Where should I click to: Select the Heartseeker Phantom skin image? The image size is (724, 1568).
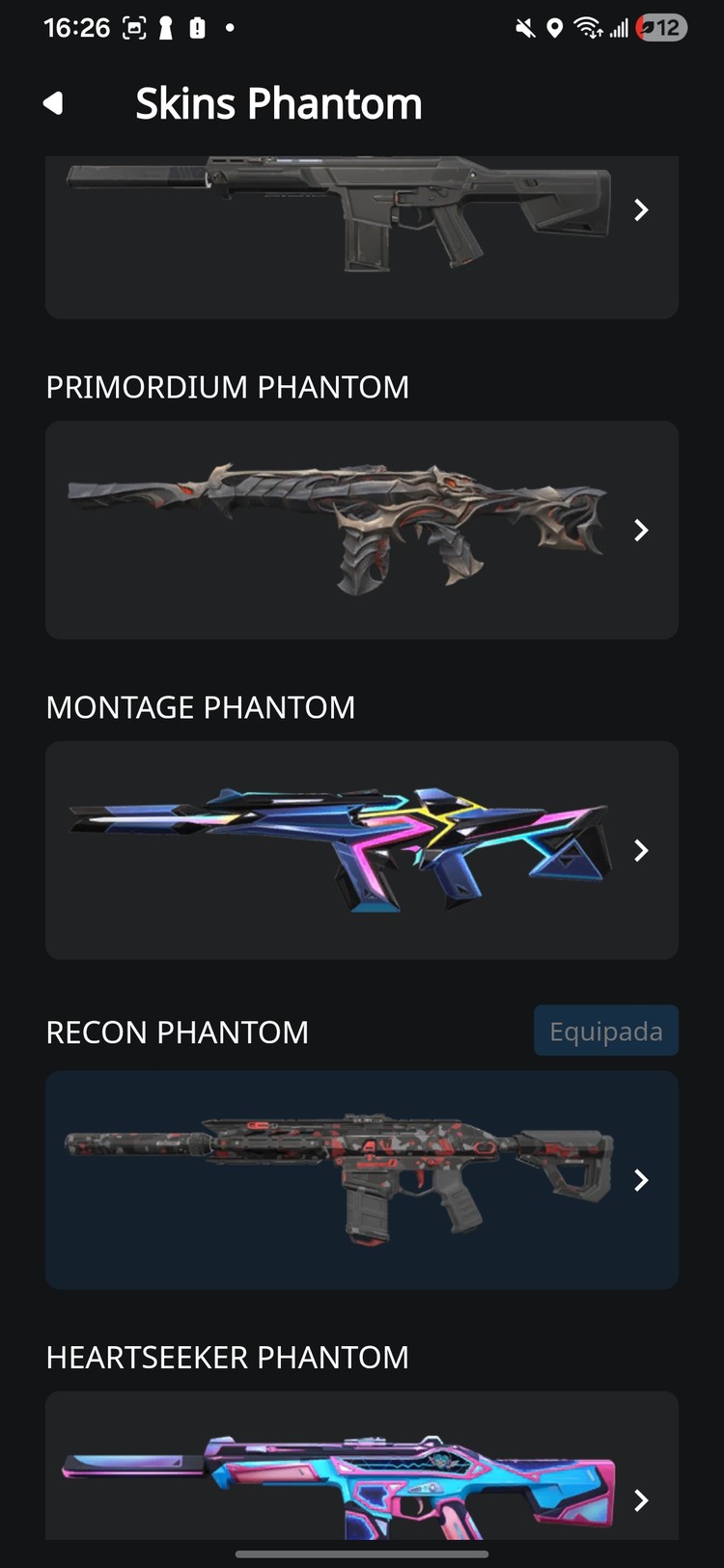tap(339, 1487)
